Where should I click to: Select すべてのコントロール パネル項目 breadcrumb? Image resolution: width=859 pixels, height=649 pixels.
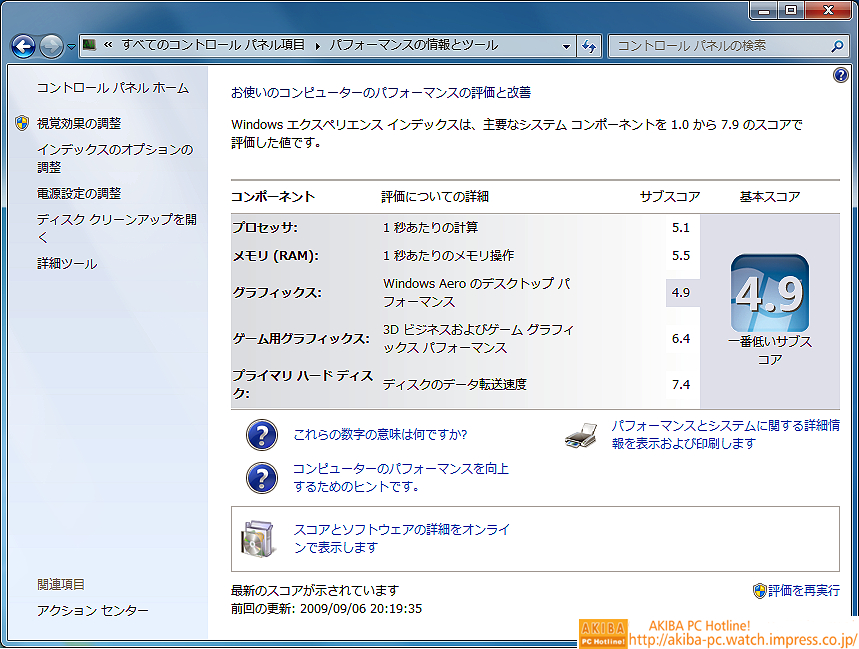pos(214,46)
